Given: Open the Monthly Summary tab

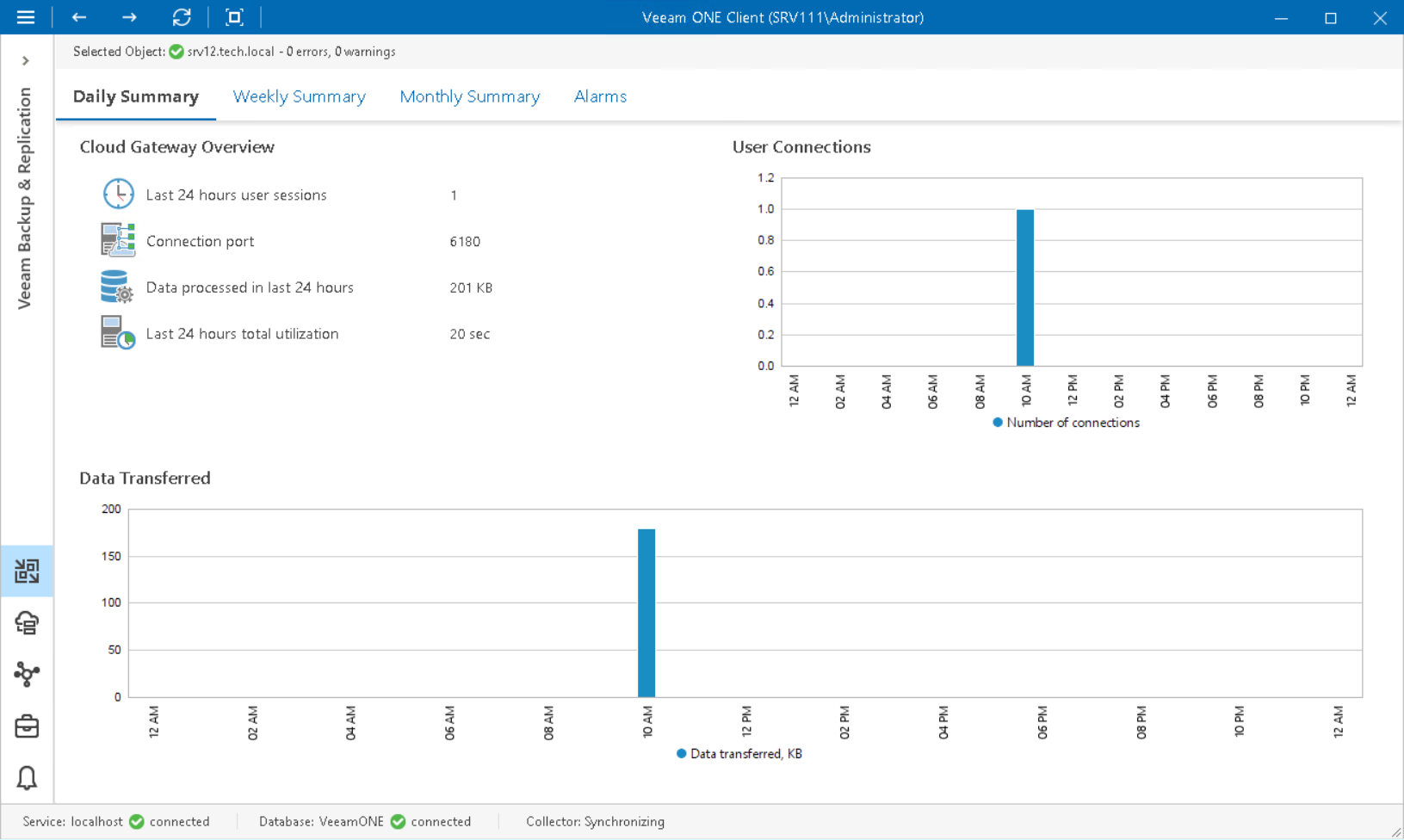Looking at the screenshot, I should click(x=469, y=96).
